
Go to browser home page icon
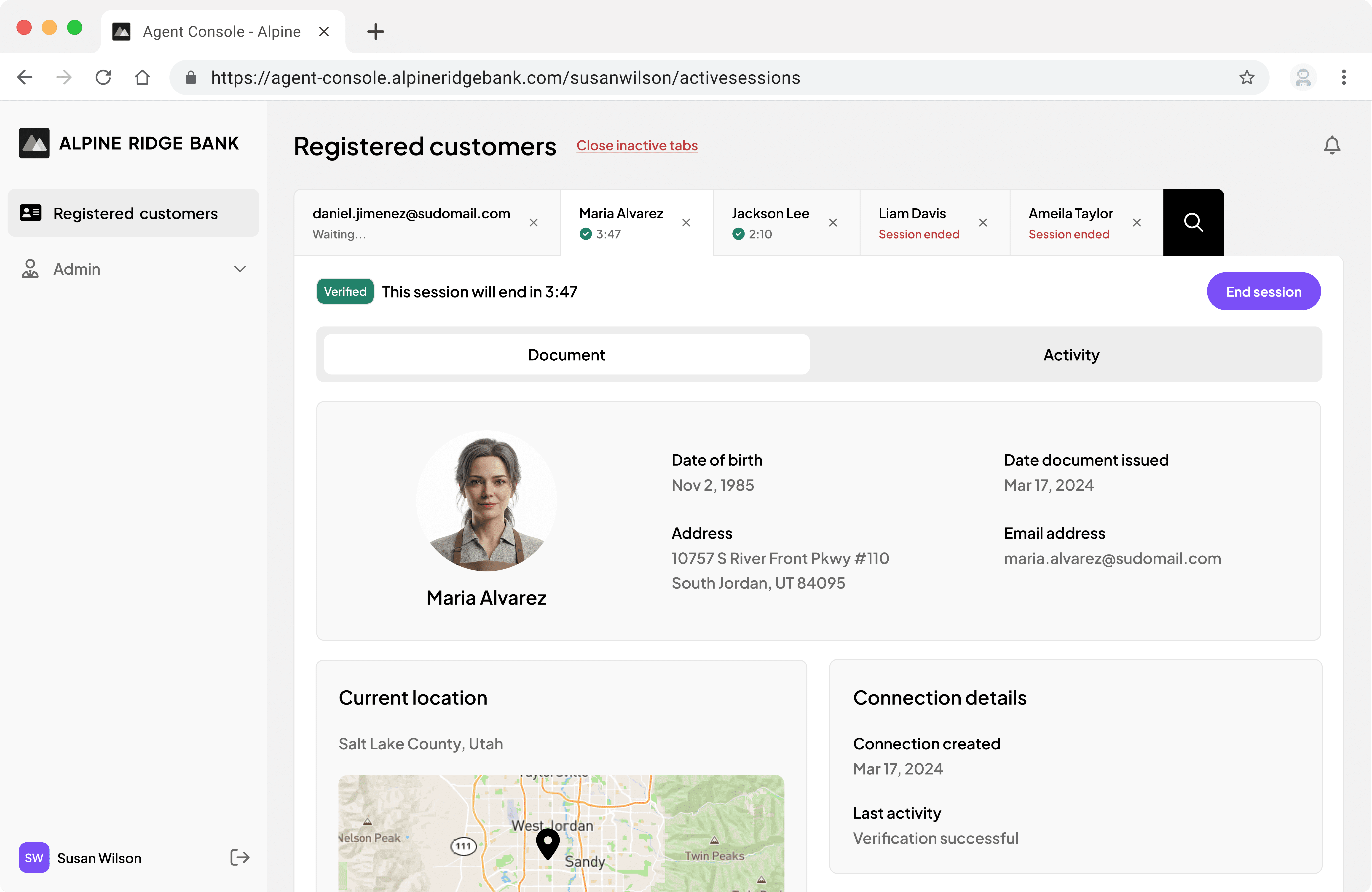[142, 78]
